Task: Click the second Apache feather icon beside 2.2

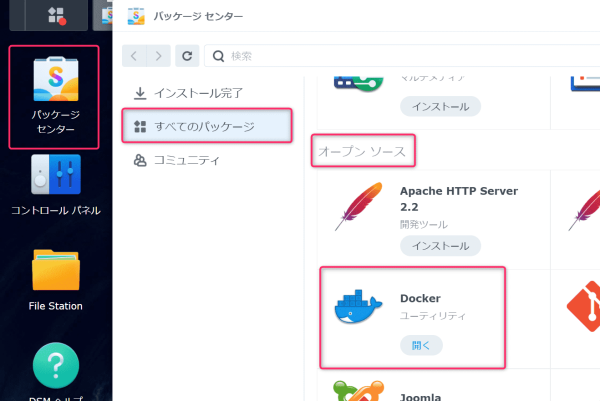Action: coord(584,210)
